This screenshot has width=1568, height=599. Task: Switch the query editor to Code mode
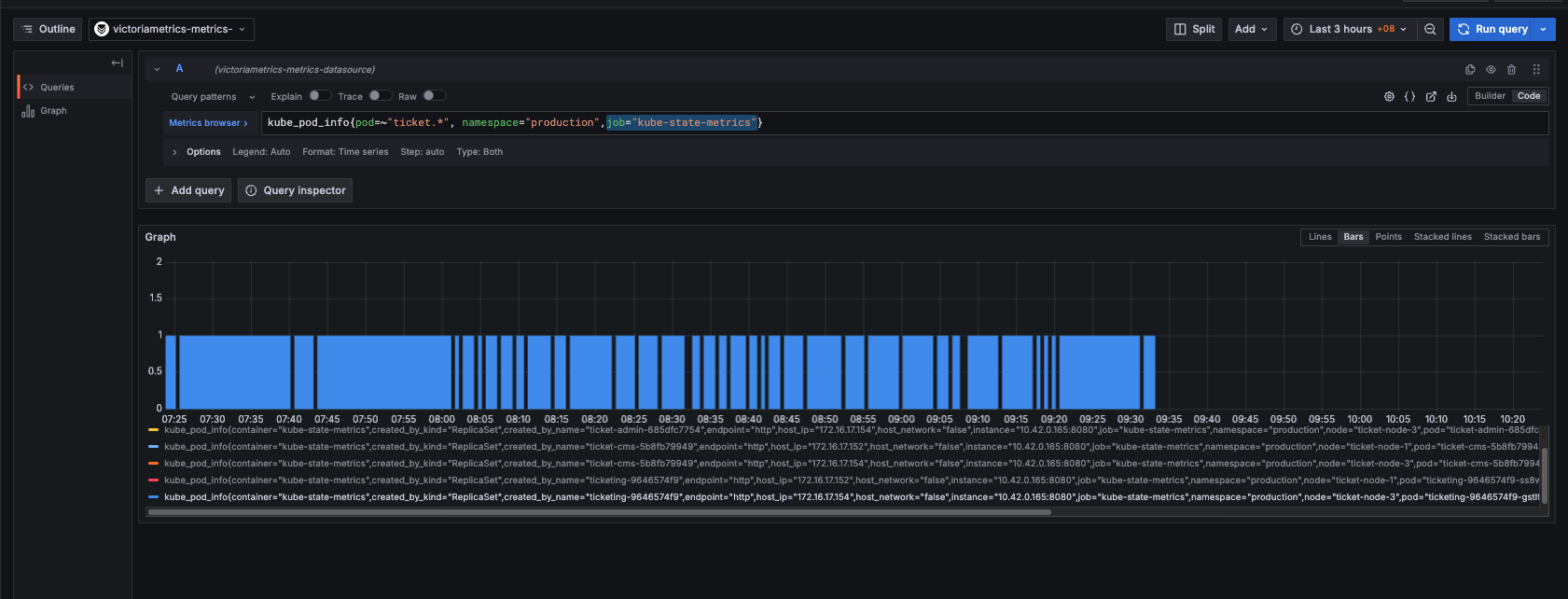1529,96
